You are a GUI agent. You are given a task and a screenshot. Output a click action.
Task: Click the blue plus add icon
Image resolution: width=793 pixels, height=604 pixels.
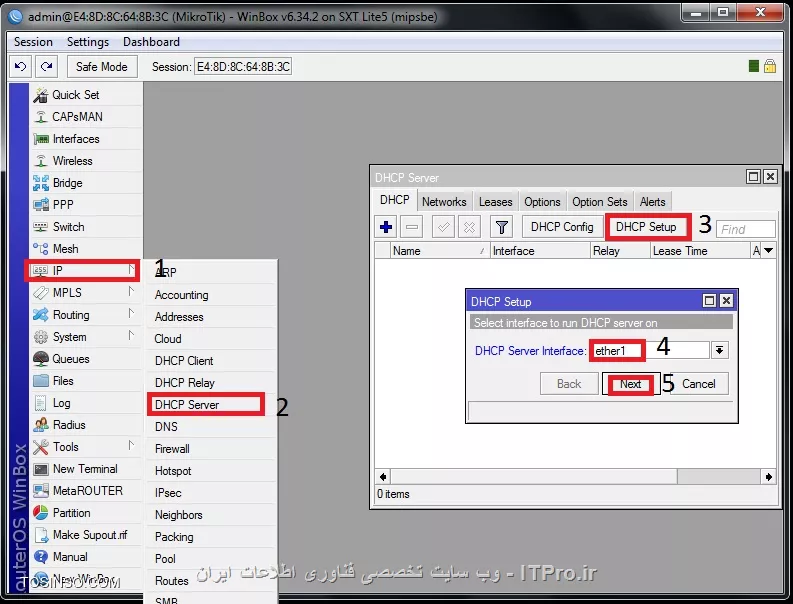coord(386,227)
